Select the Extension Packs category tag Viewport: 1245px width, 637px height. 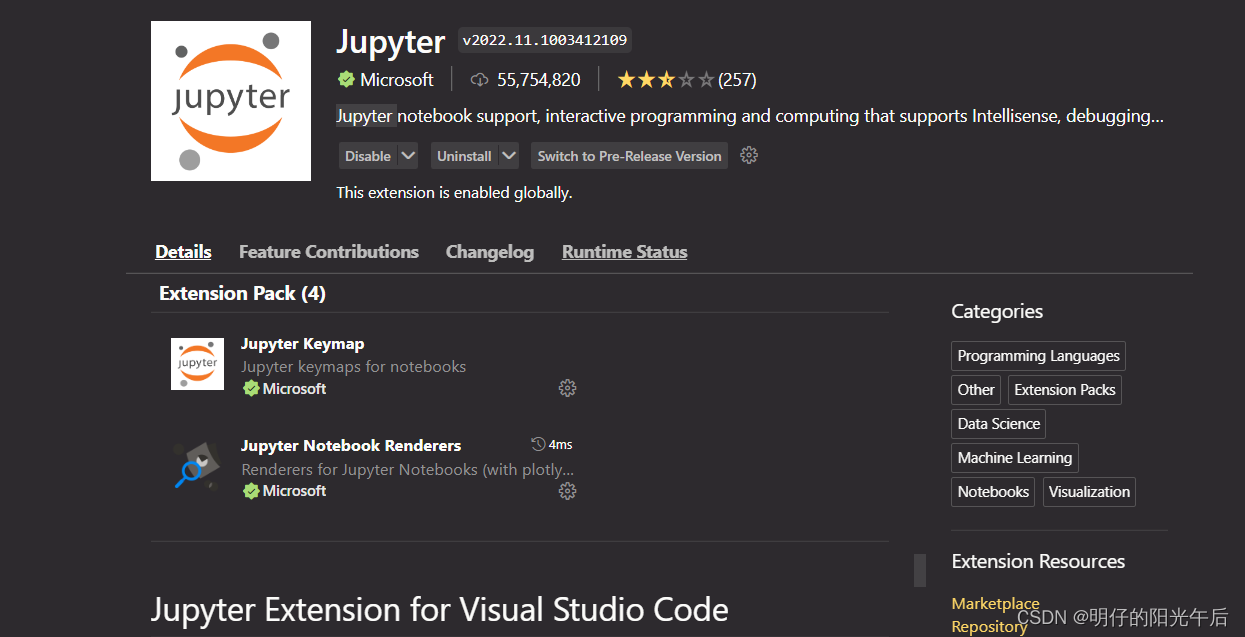point(1065,390)
